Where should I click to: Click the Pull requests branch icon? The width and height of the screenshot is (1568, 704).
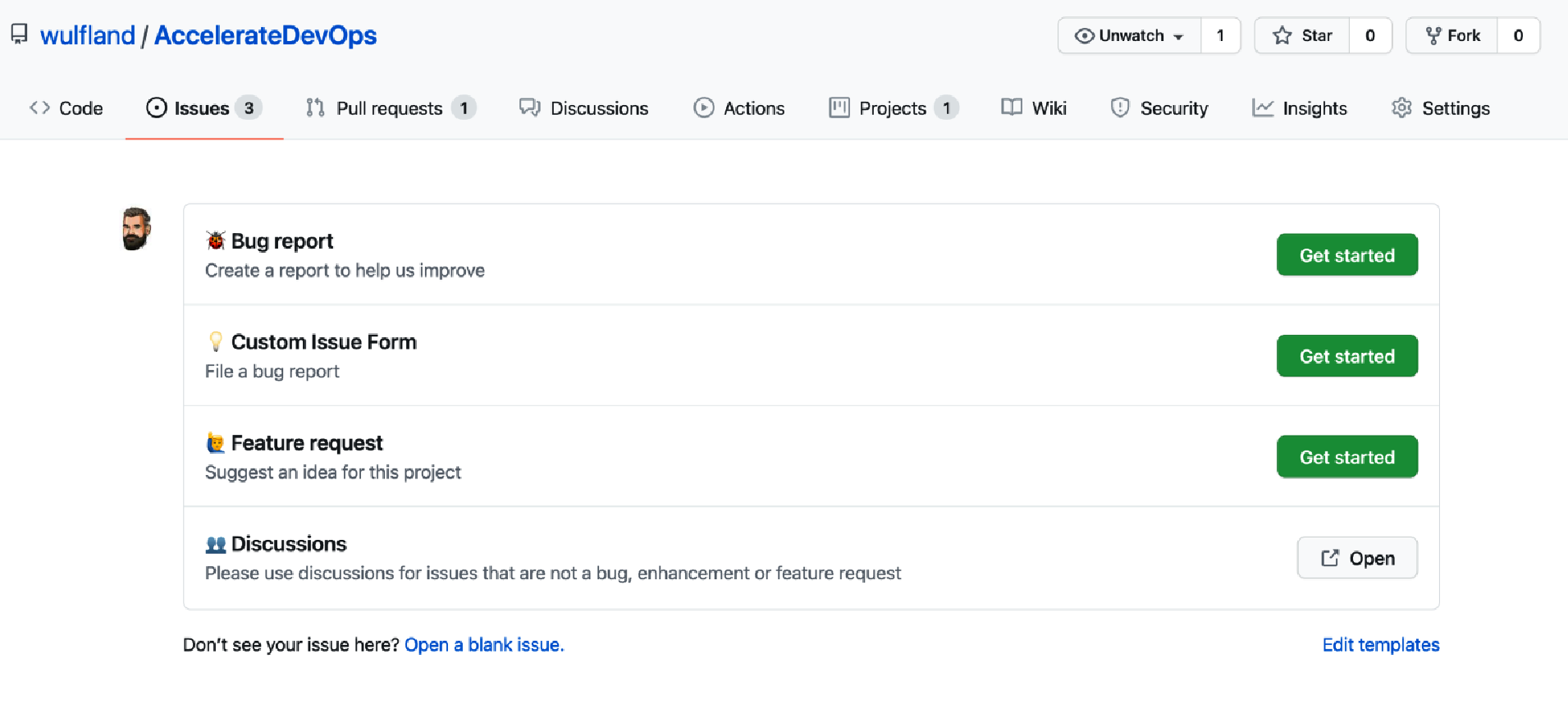tap(315, 107)
